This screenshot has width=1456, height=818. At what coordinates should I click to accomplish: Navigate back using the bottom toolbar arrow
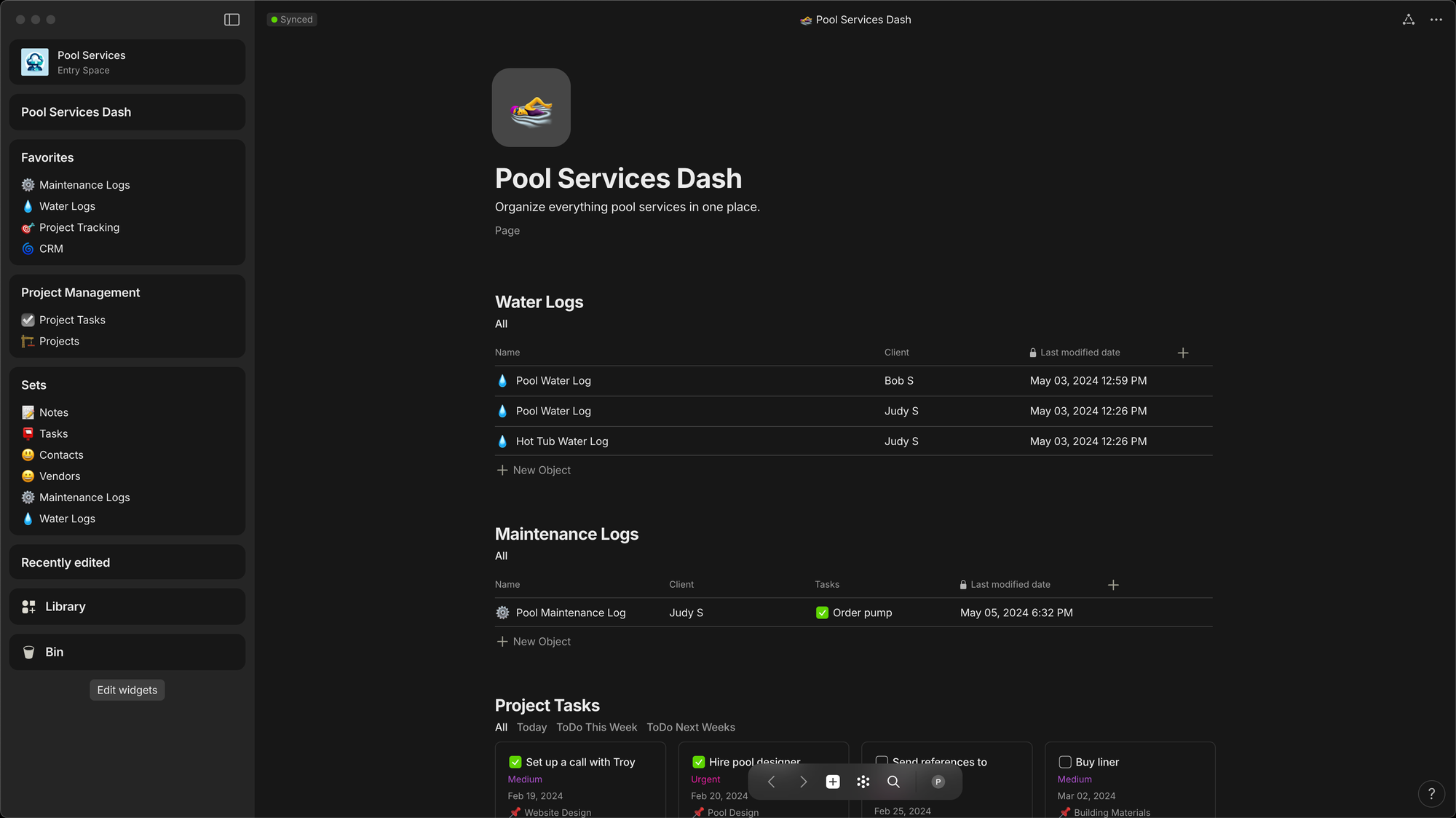770,781
